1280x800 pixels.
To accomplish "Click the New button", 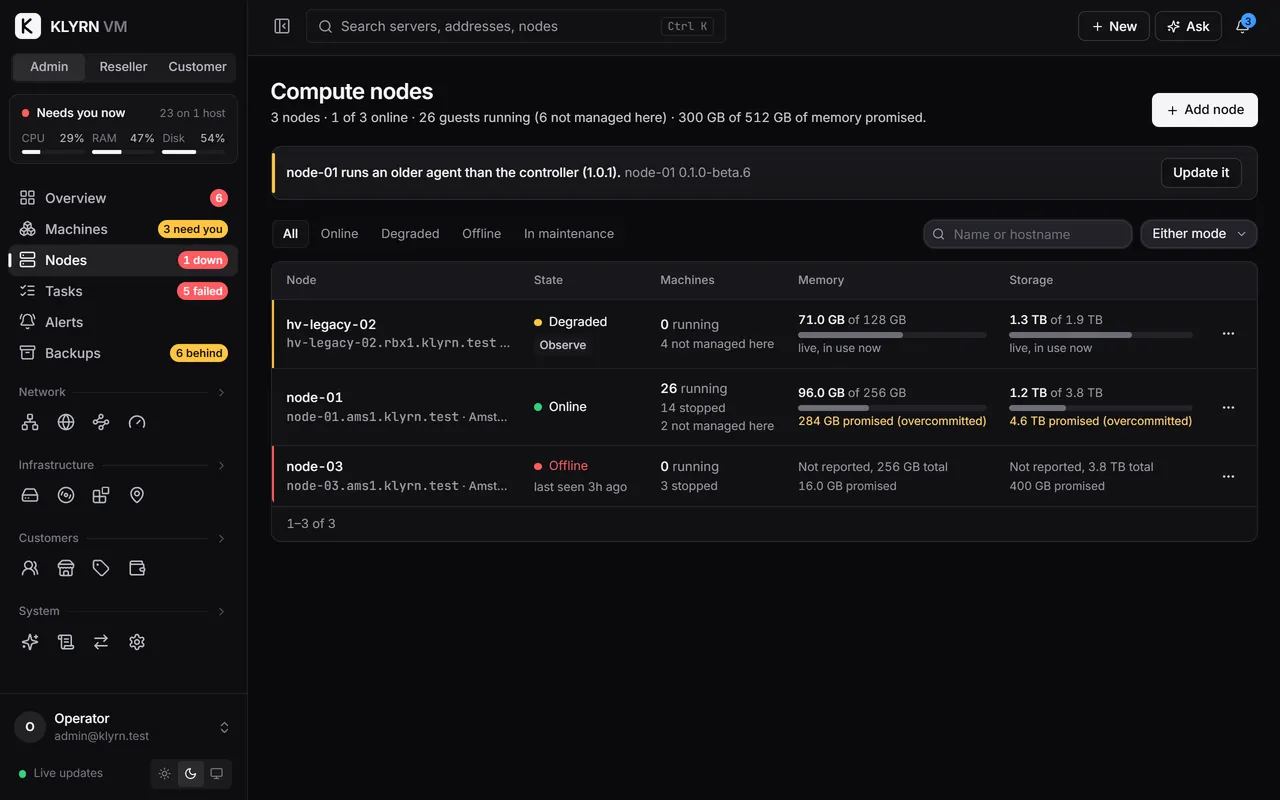I will [x=1113, y=26].
